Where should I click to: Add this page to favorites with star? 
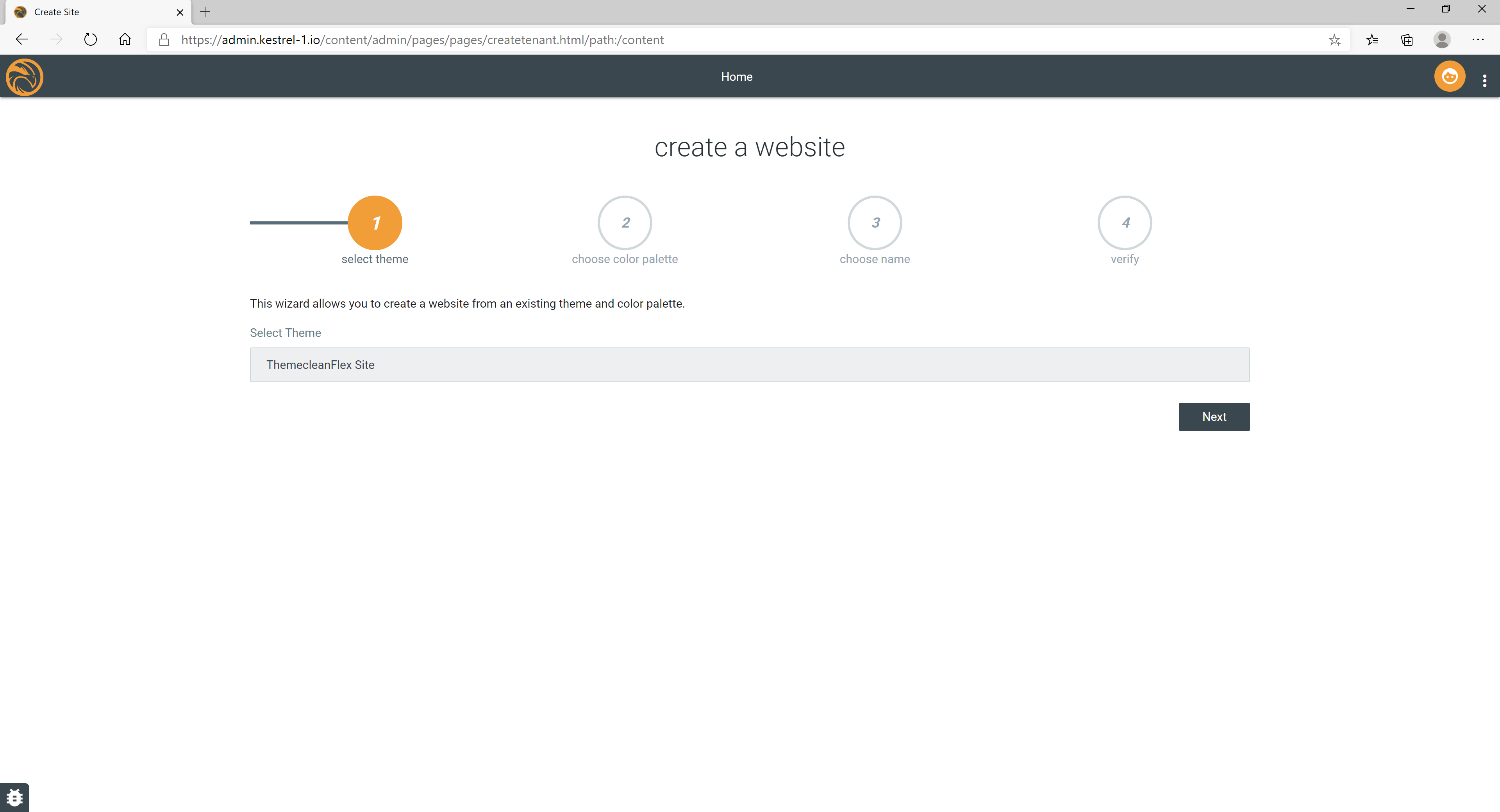click(x=1334, y=39)
